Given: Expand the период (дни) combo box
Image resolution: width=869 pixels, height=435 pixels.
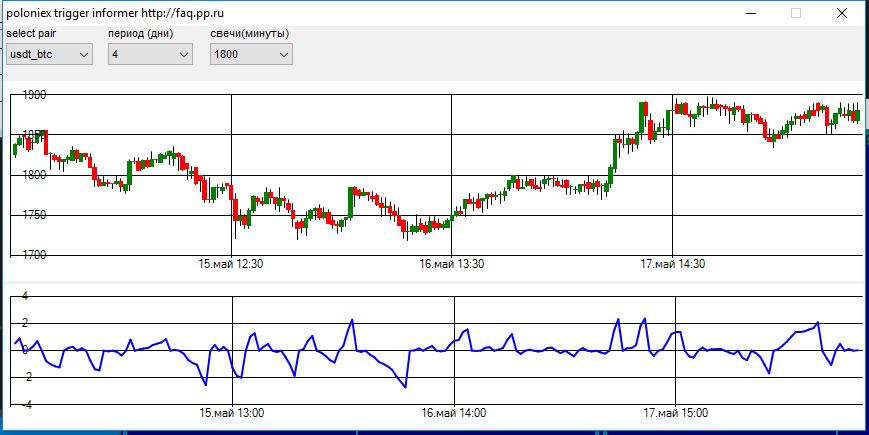Looking at the screenshot, I should click(x=150, y=55).
